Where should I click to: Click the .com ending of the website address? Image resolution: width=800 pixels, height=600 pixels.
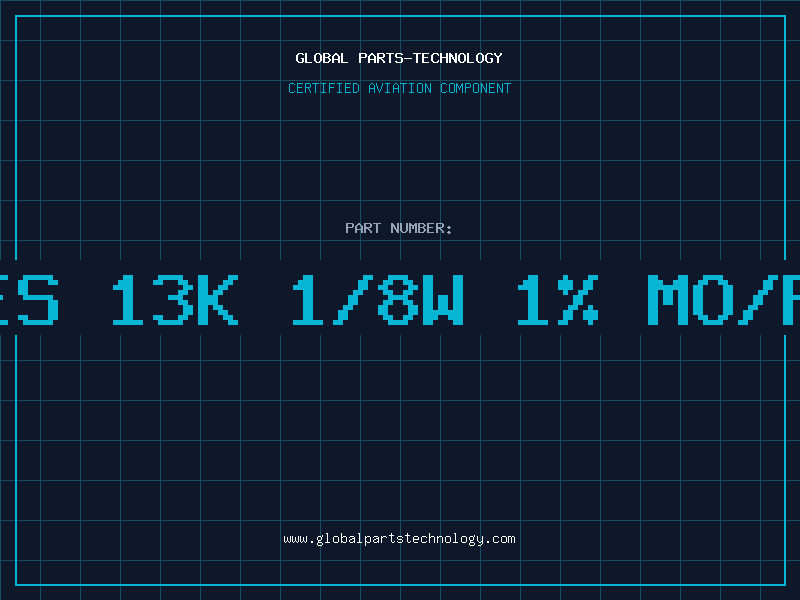pos(500,539)
